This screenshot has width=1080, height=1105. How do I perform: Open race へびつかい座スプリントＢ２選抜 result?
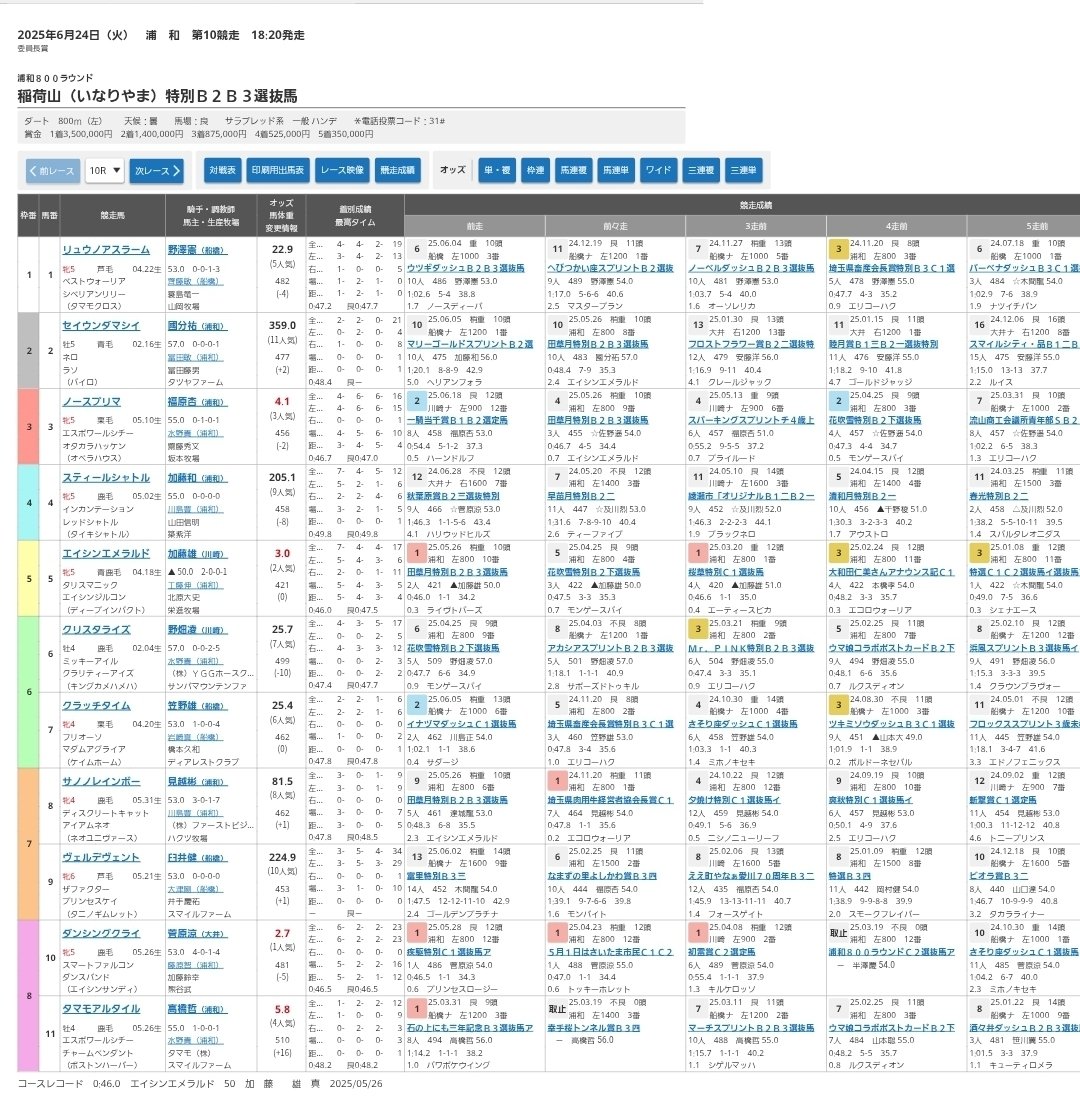[611, 268]
